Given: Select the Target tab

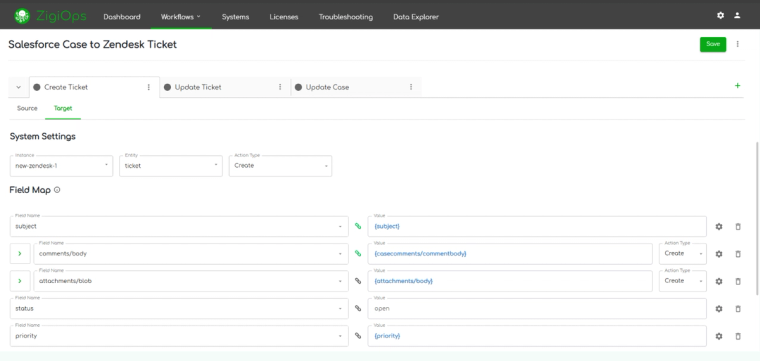Looking at the screenshot, I should pyautogui.click(x=63, y=109).
